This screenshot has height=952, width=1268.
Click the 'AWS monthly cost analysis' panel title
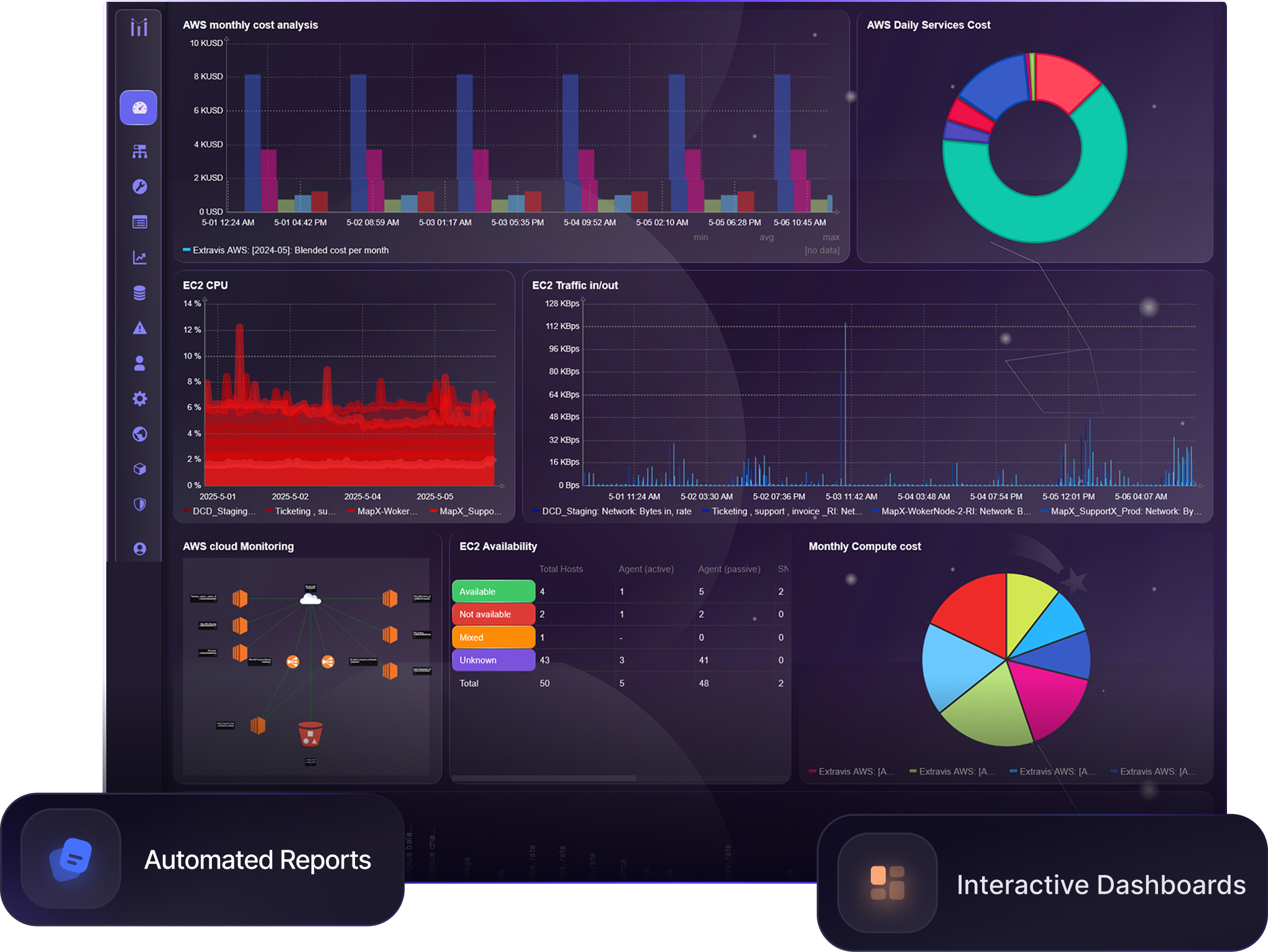coord(250,25)
